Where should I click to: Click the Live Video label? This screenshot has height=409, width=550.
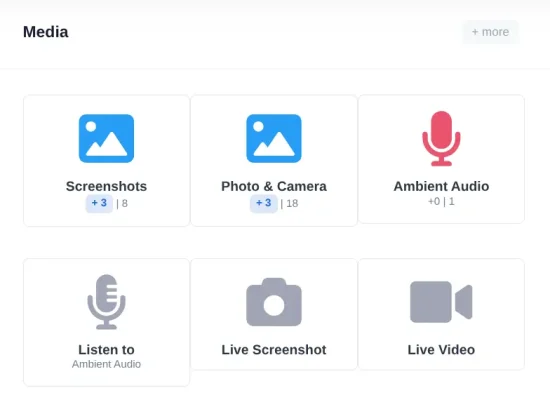pos(441,350)
